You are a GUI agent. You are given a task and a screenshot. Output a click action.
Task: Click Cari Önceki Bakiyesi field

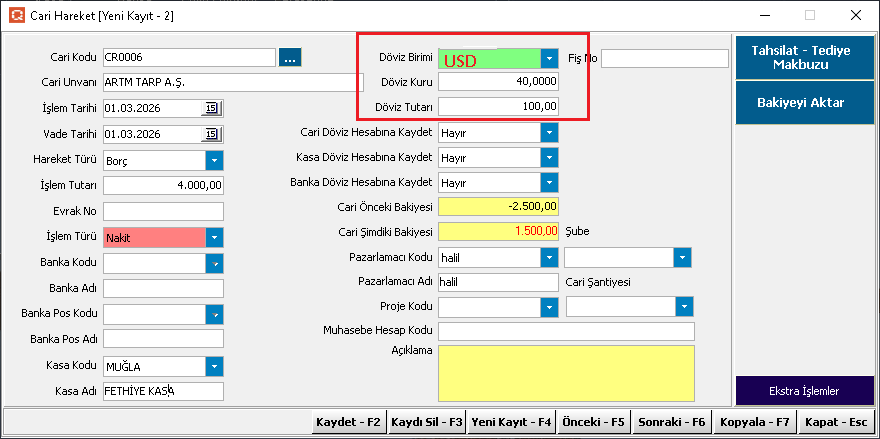coord(498,207)
